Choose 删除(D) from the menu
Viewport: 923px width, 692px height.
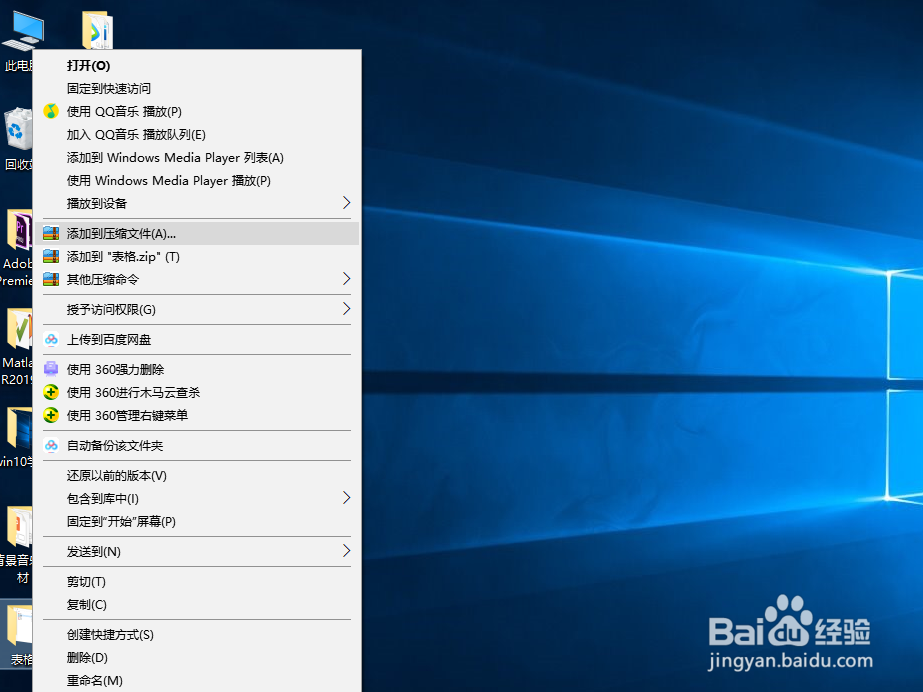pyautogui.click(x=197, y=657)
